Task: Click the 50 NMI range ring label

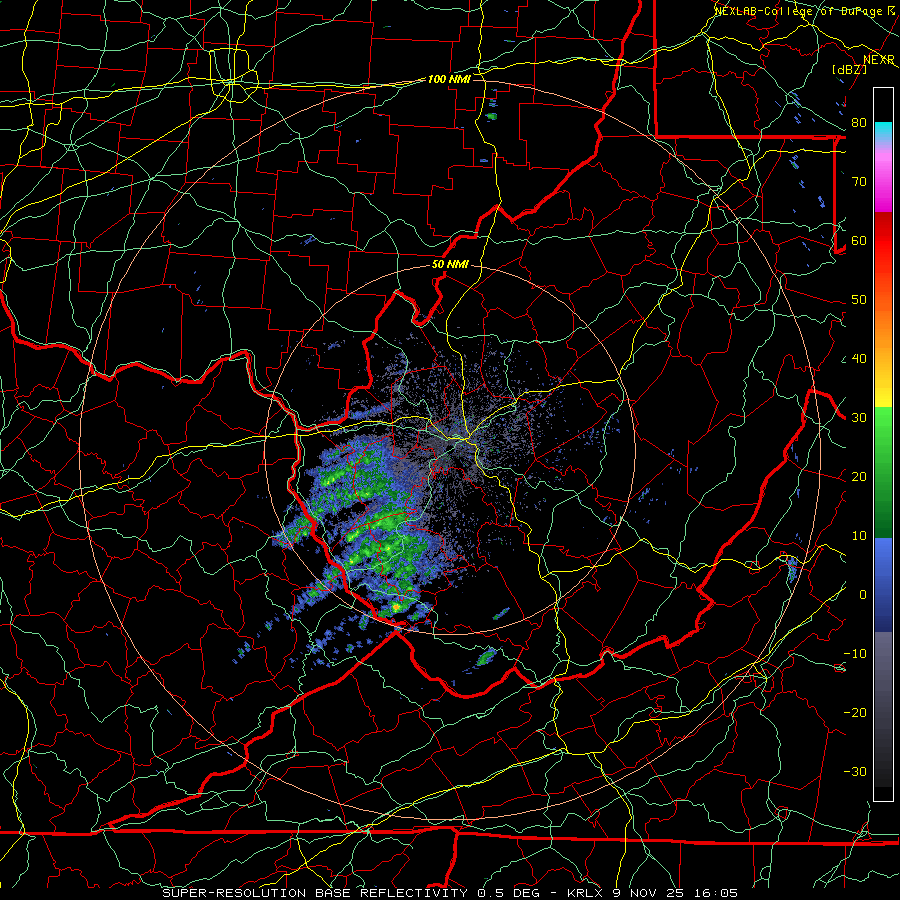Action: click(450, 265)
